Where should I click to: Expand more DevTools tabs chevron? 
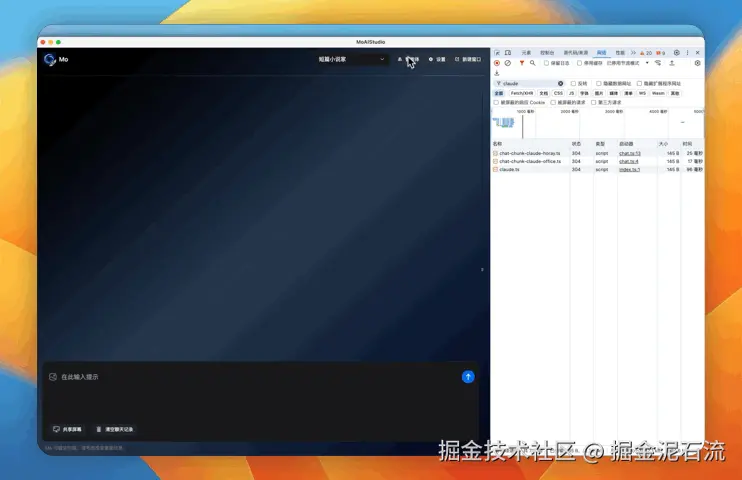coord(633,53)
